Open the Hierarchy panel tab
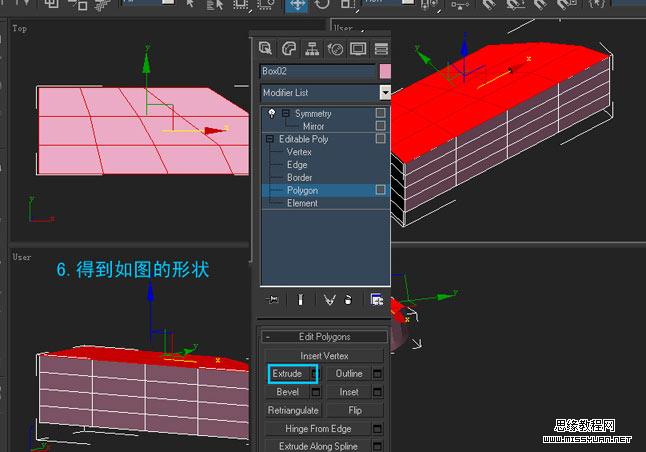Screen dimensions: 646x452 click(312, 49)
